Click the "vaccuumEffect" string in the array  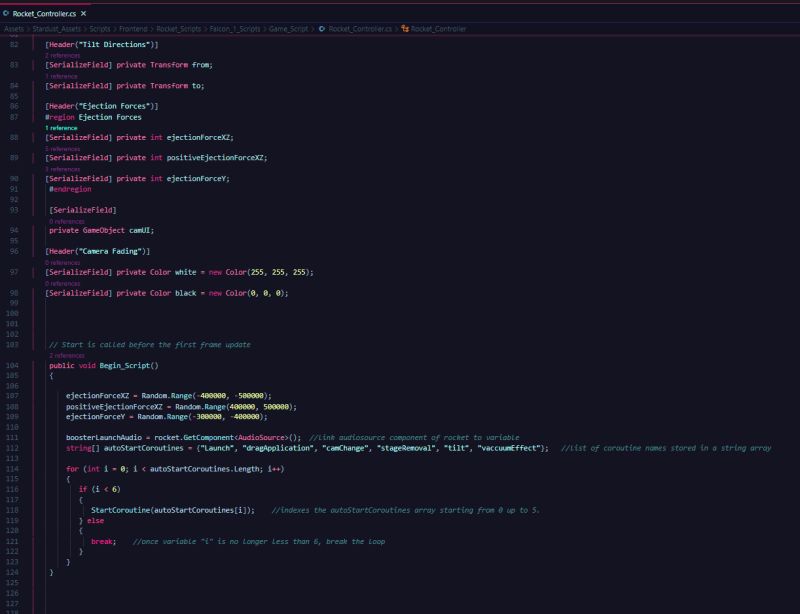[509, 448]
